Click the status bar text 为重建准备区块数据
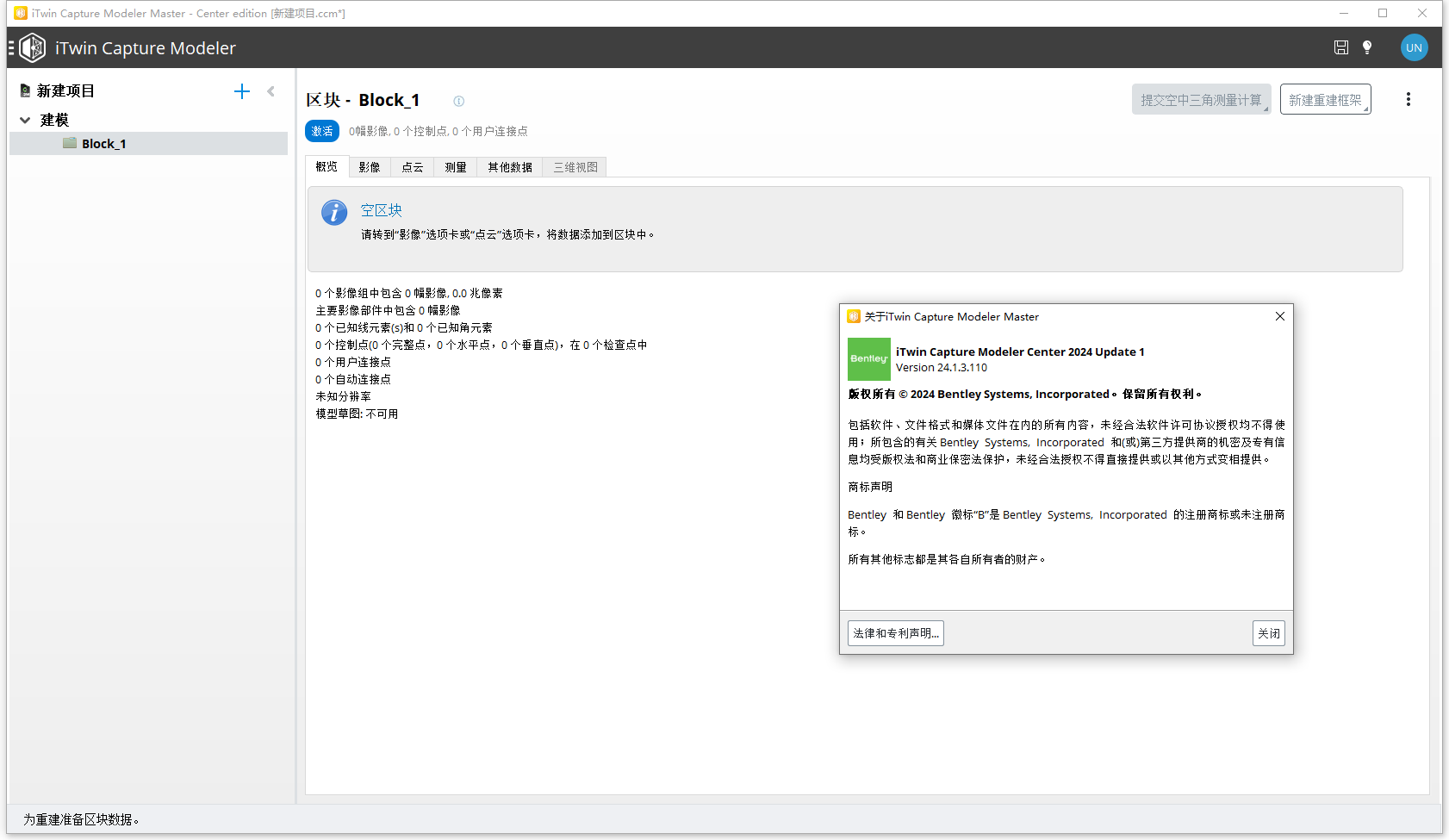Screen dimensions: 1449x840 tap(81, 819)
